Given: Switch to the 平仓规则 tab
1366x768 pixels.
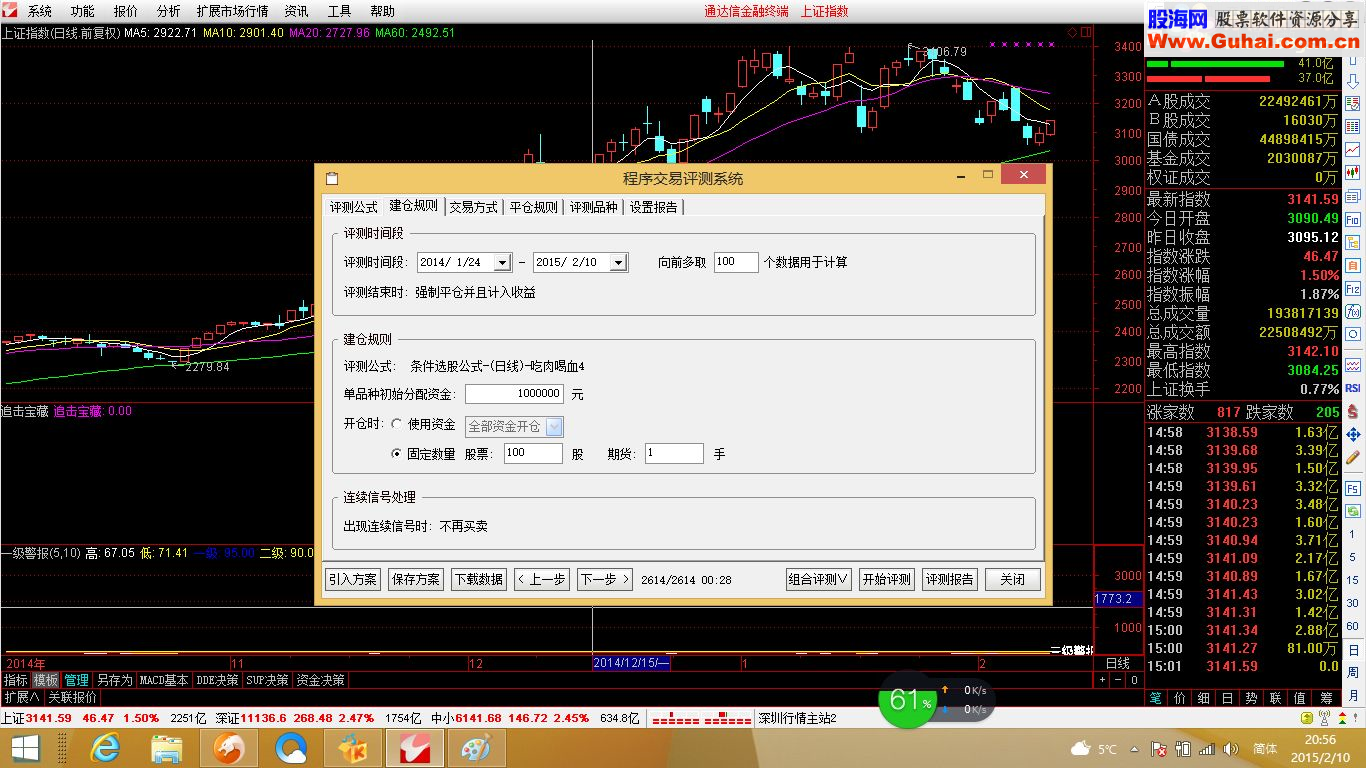Looking at the screenshot, I should (533, 207).
